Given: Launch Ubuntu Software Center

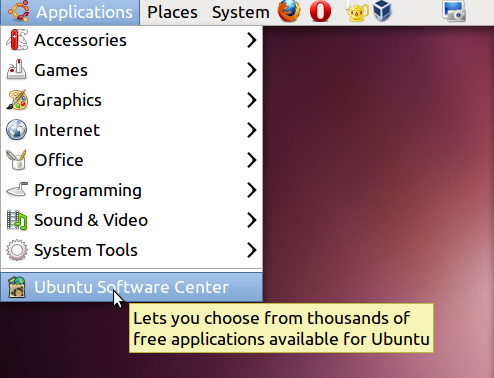Looking at the screenshot, I should [x=132, y=287].
